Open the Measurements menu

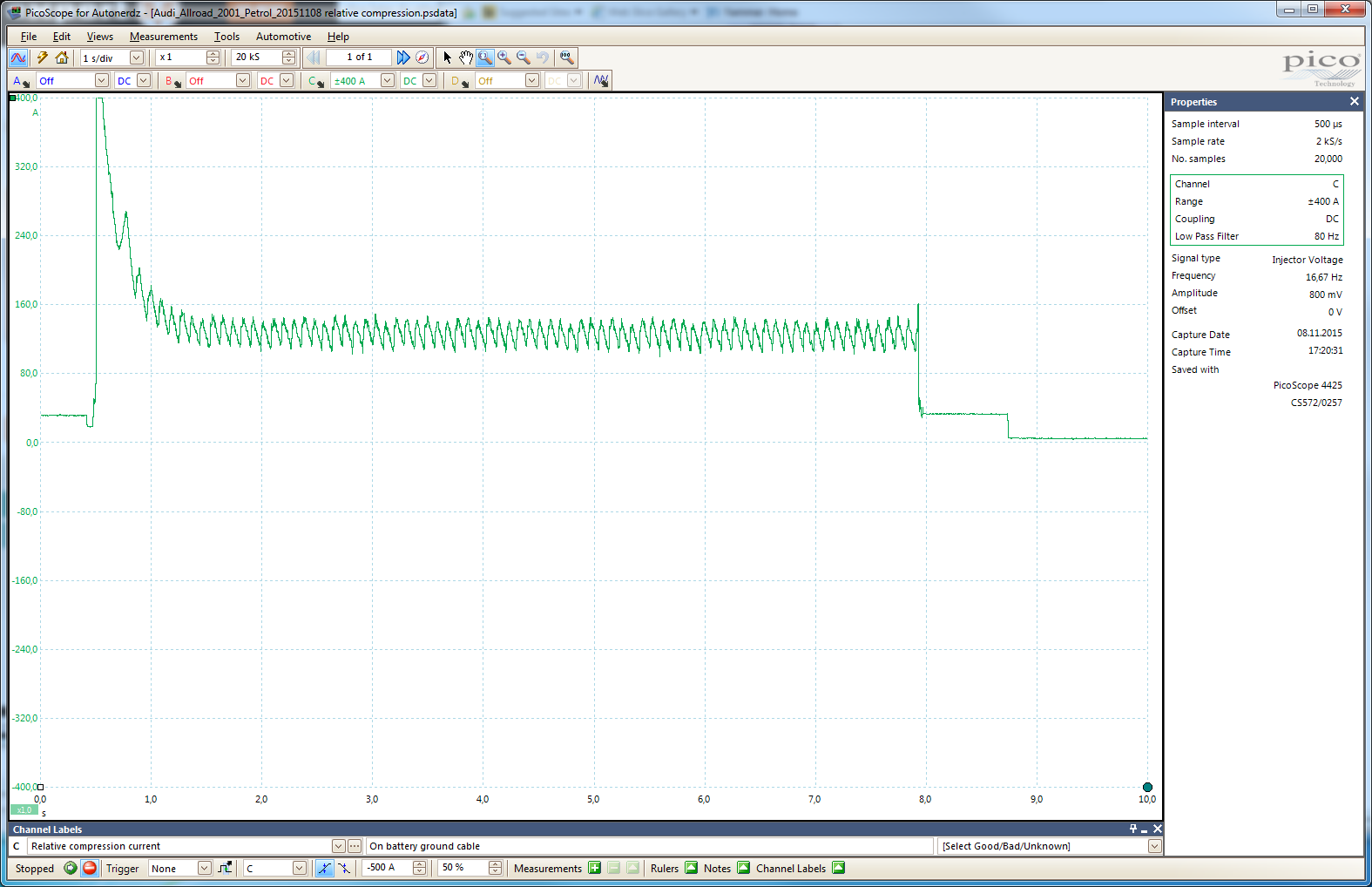pos(164,37)
